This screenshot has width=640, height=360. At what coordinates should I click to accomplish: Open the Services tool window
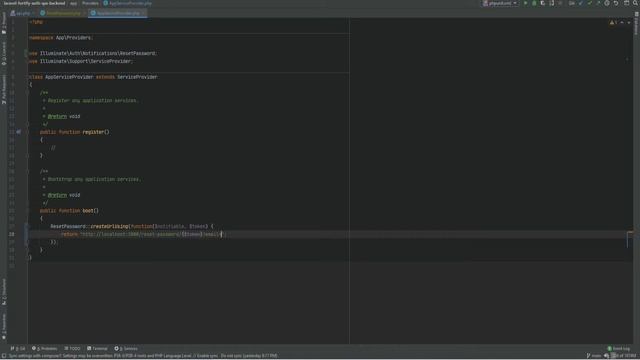pyautogui.click(x=126, y=349)
